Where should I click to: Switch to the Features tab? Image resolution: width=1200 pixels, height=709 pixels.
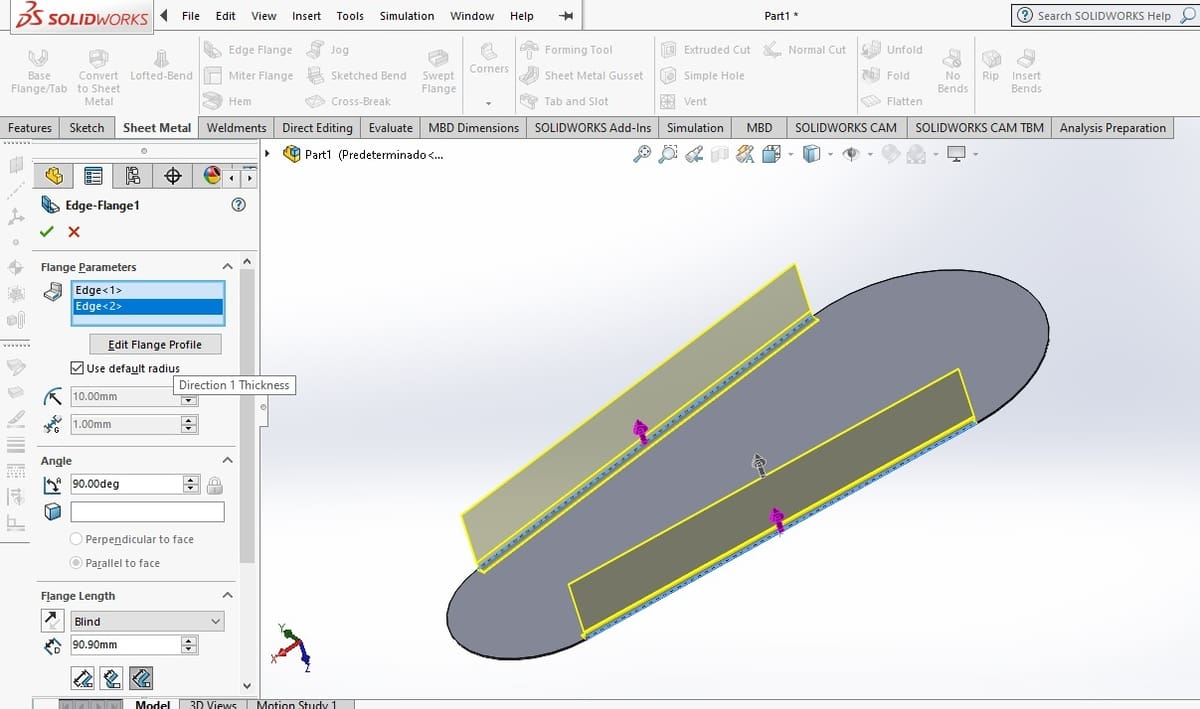click(x=30, y=128)
